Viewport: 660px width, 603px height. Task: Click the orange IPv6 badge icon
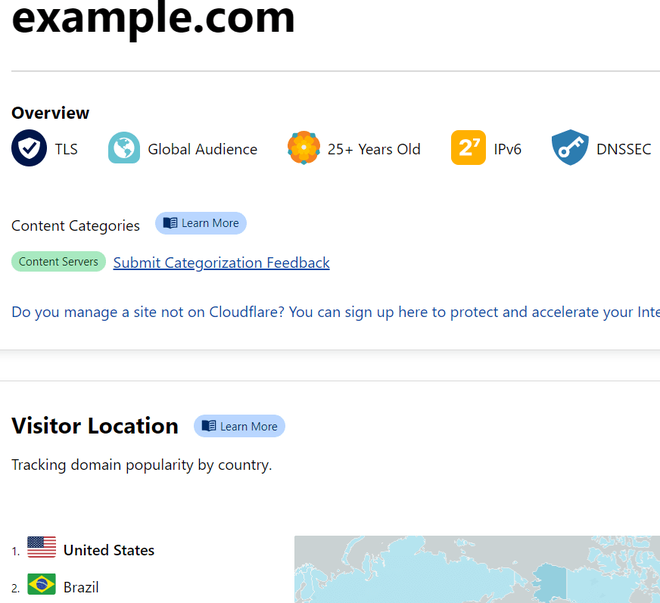pos(468,148)
